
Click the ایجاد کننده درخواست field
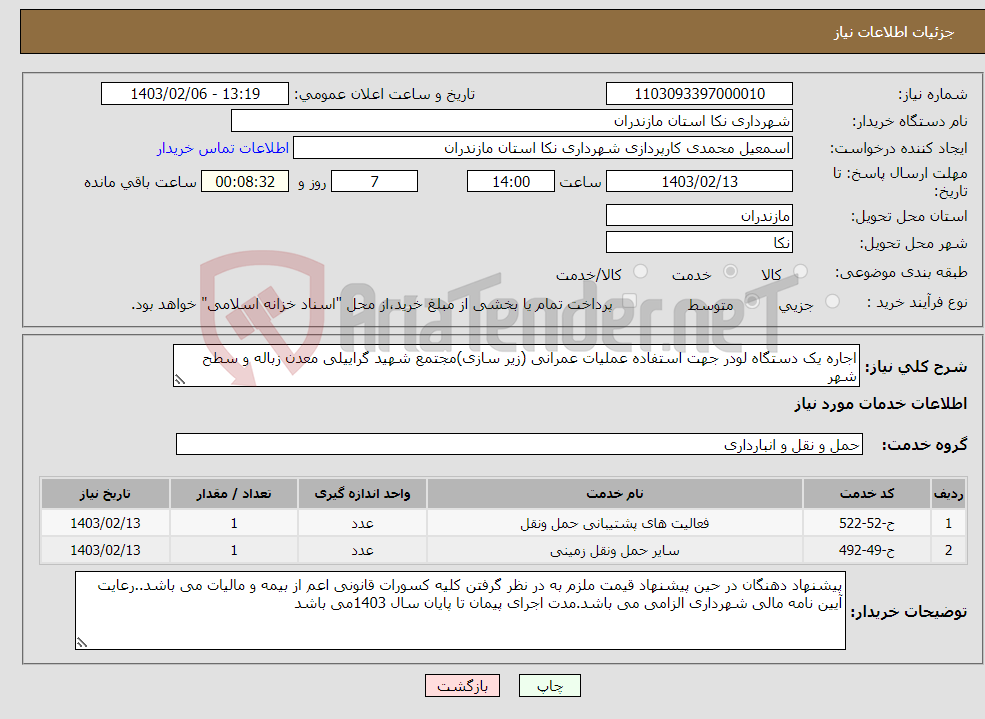pos(543,148)
